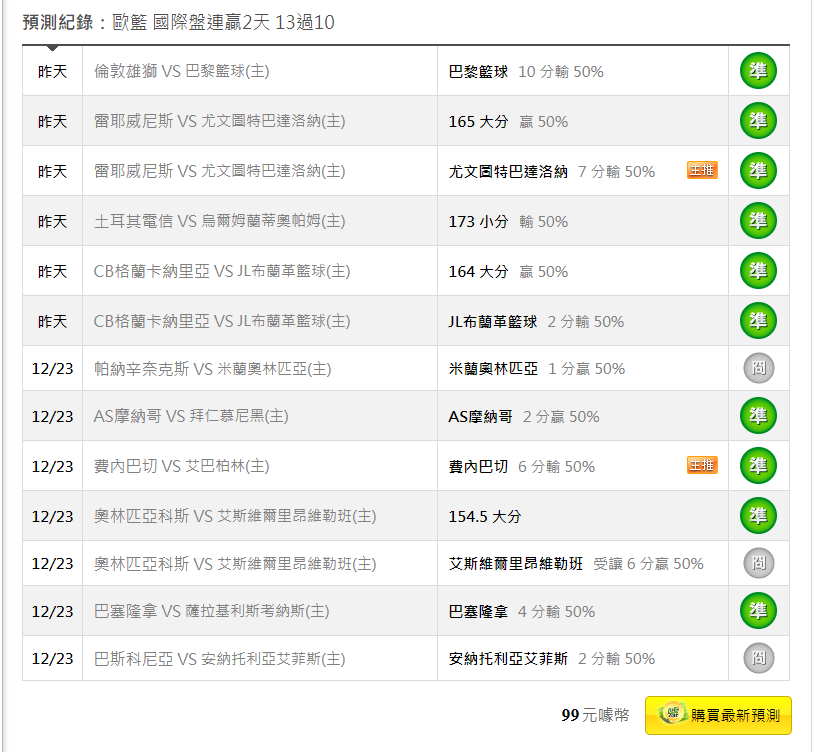
Task: Click the prediction AS摩納哥 2 分贏 50%
Action: (x=524, y=416)
